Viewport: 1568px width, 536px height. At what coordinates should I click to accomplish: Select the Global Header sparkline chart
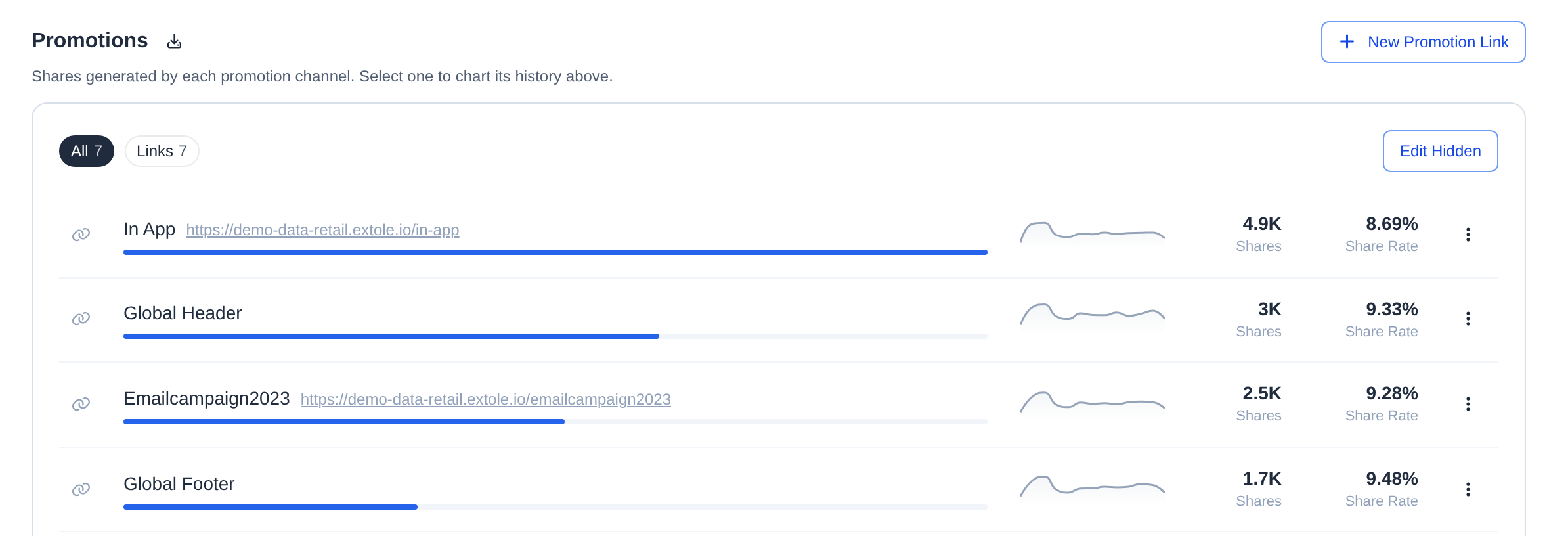[1093, 318]
